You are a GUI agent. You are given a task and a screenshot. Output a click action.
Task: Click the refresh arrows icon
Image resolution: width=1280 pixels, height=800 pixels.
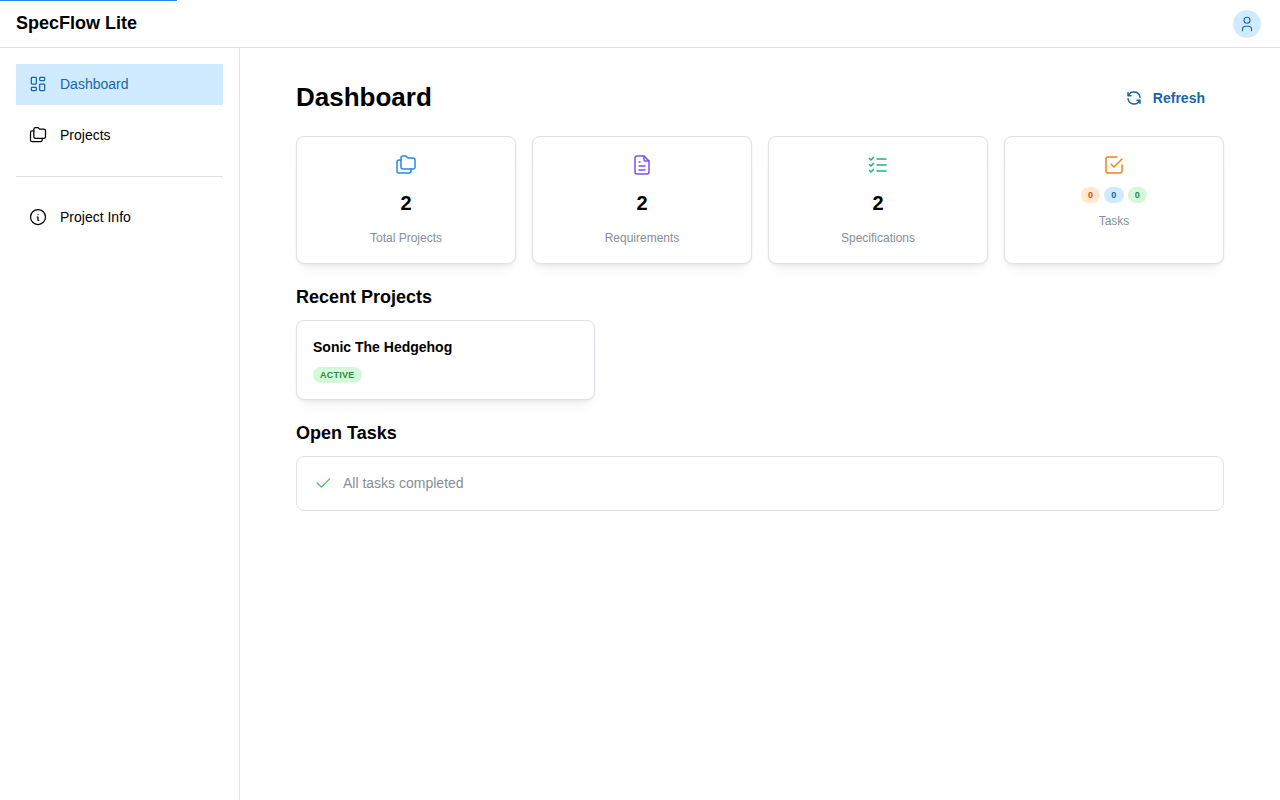tap(1134, 98)
